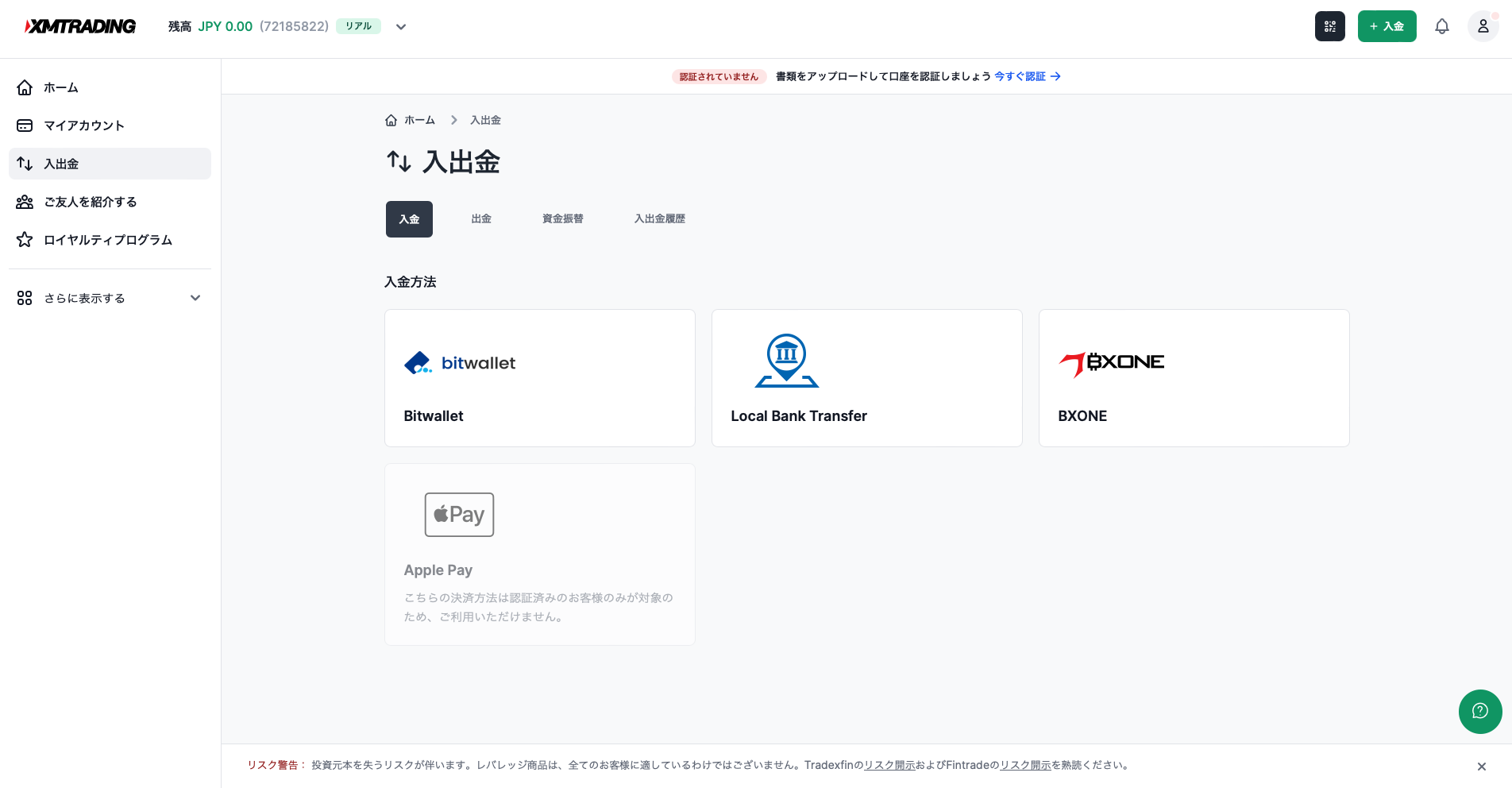Click the ホーム breadcrumb link
This screenshot has height=788, width=1512.
coord(419,120)
